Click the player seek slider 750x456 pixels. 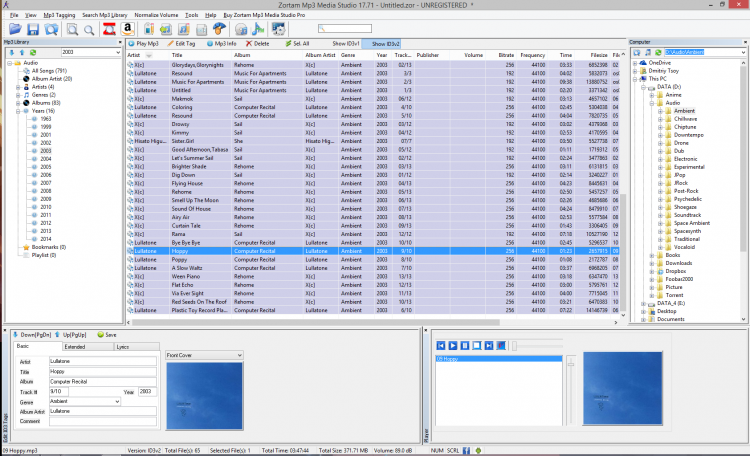537,345
